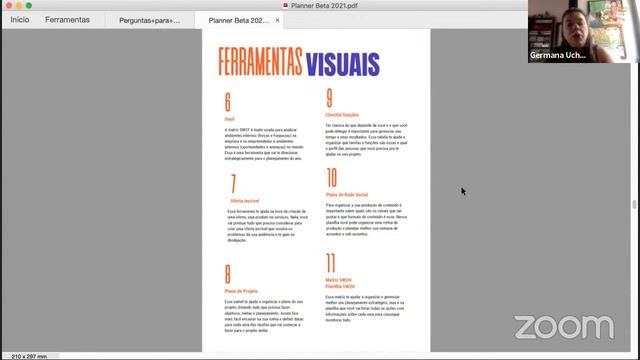Click the Planner Beta 2021.pdf window title
Viewport: 640px width, 360px height.
[x=324, y=6]
